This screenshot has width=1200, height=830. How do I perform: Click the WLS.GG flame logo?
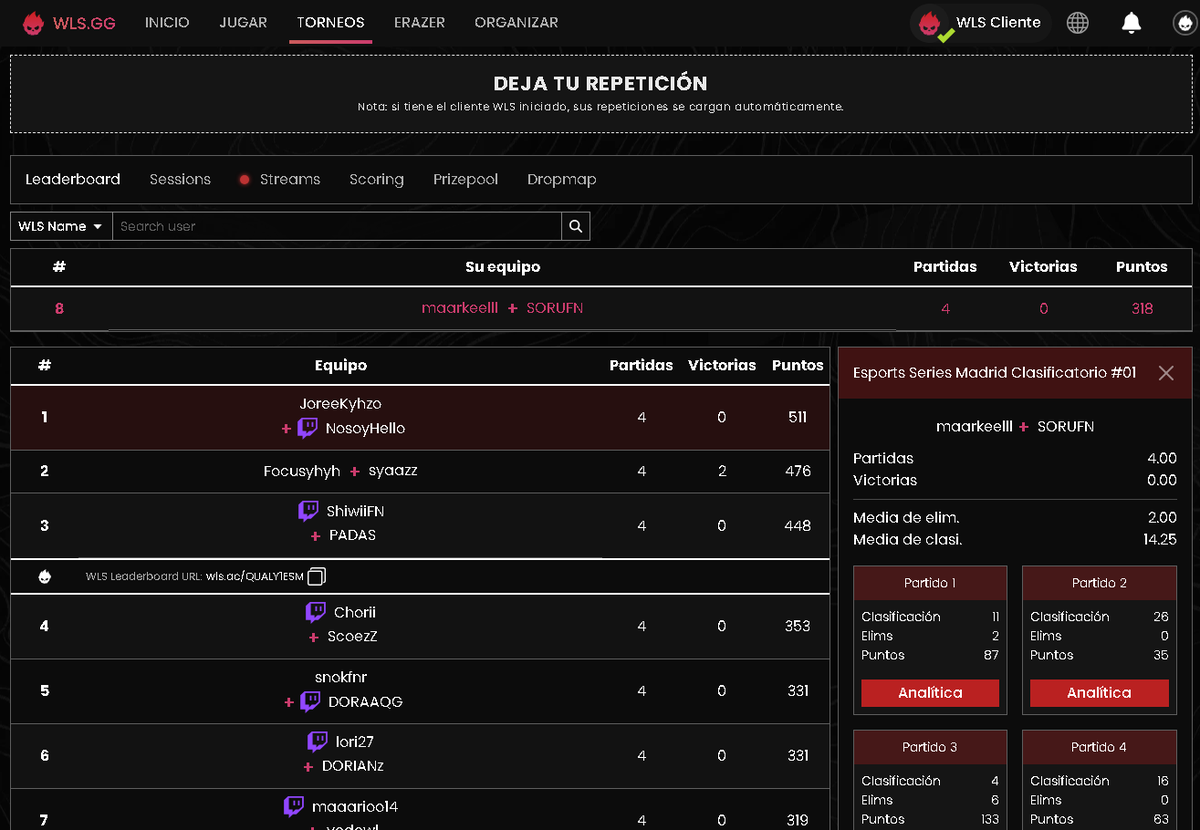tap(33, 23)
